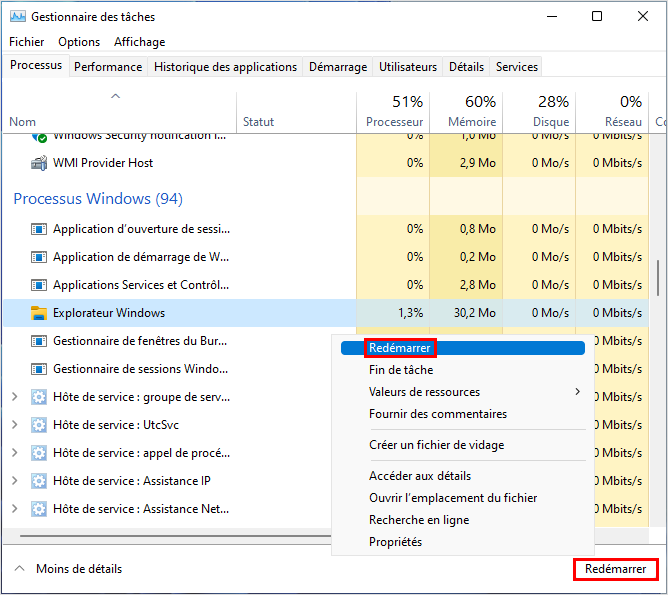The height and width of the screenshot is (595, 668).
Task: Choose Redémarrer in the context menu
Action: click(x=463, y=348)
